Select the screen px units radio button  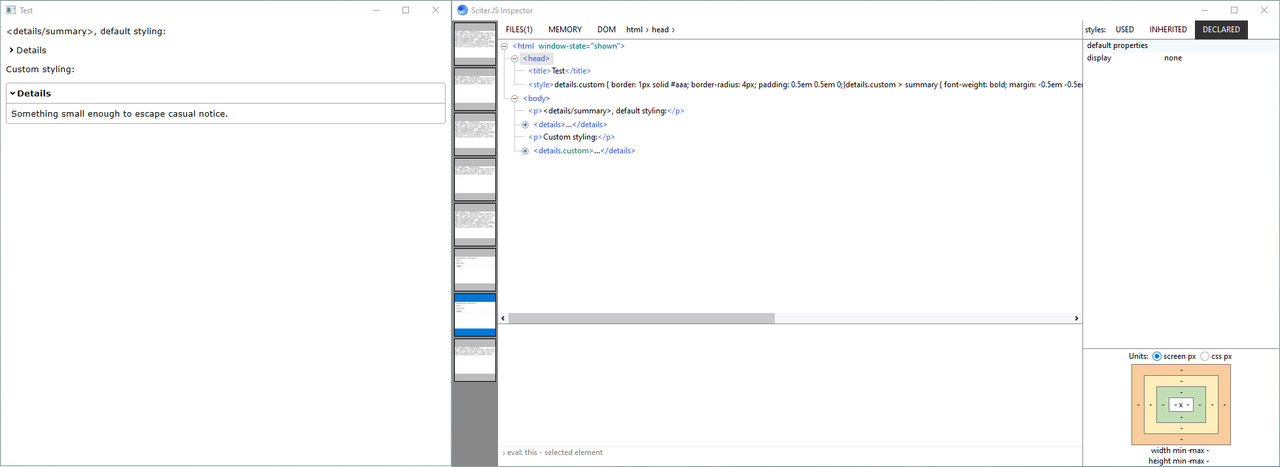1157,356
